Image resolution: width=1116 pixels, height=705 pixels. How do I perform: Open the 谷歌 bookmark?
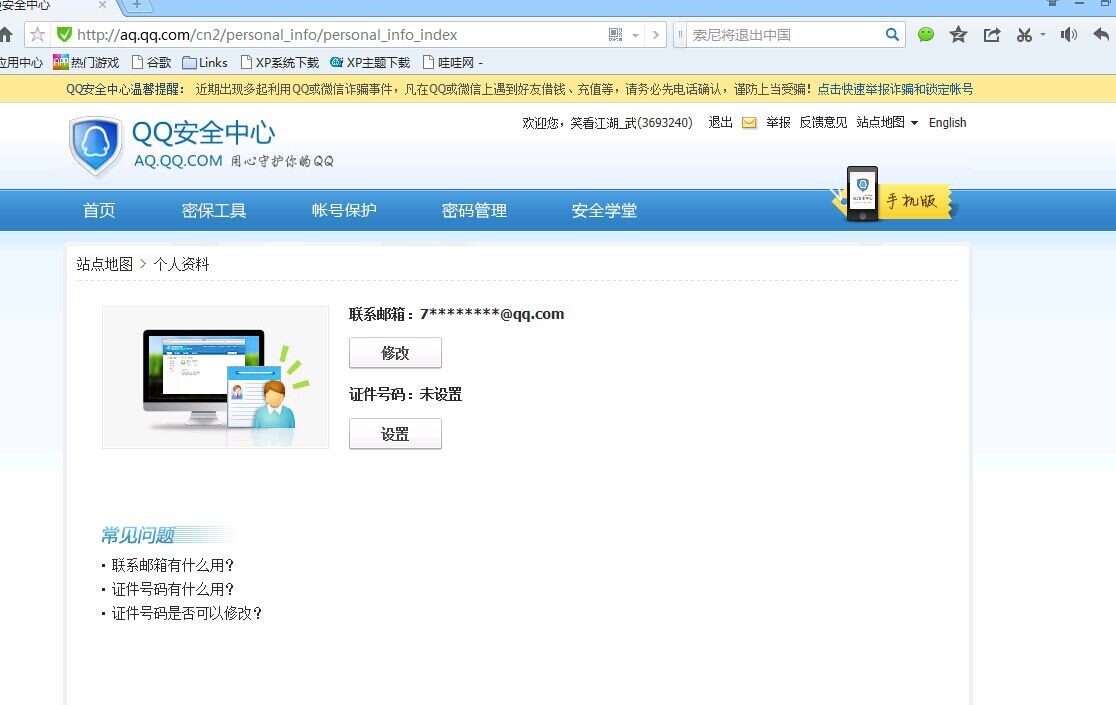[x=152, y=63]
